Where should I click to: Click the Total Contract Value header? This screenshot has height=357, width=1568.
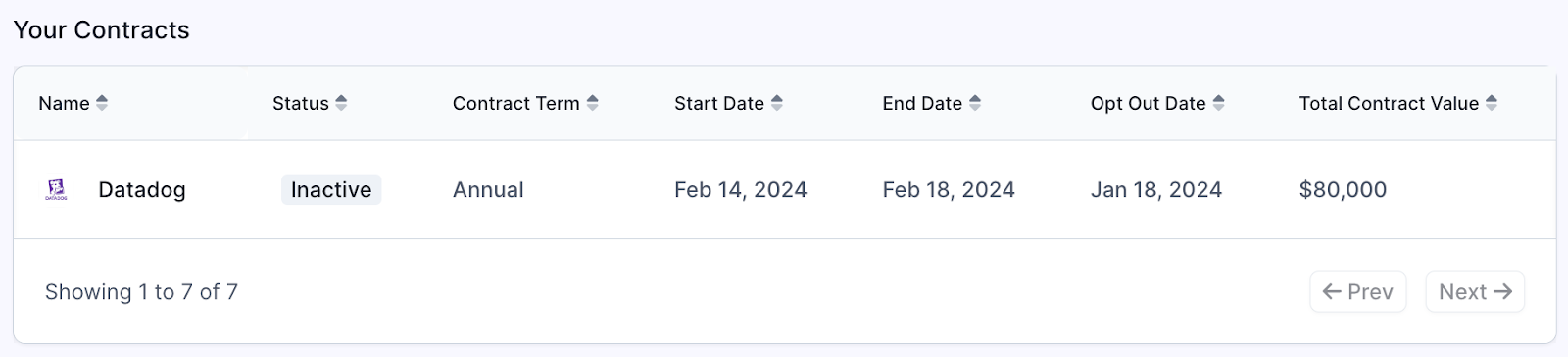(x=1389, y=103)
